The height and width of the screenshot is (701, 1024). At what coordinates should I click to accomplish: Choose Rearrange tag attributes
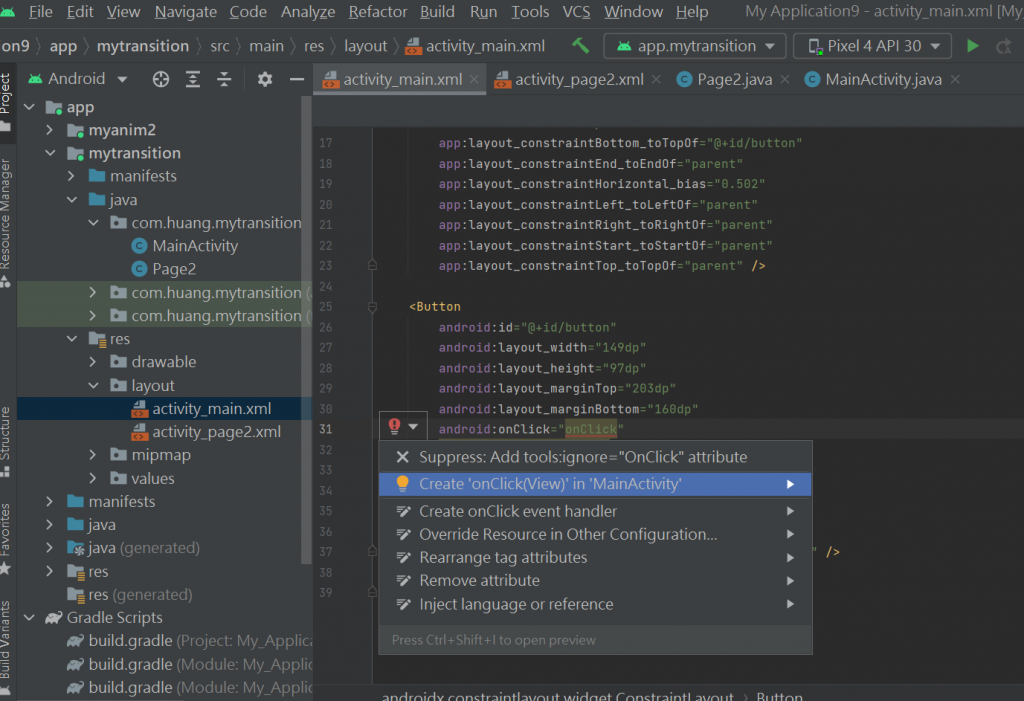tap(596, 558)
